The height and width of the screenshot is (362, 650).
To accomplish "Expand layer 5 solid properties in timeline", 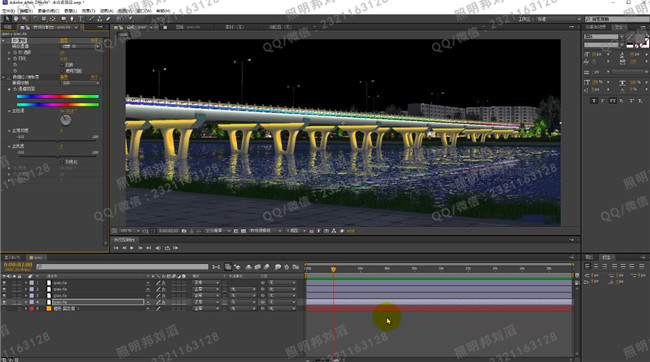I will [x=26, y=309].
